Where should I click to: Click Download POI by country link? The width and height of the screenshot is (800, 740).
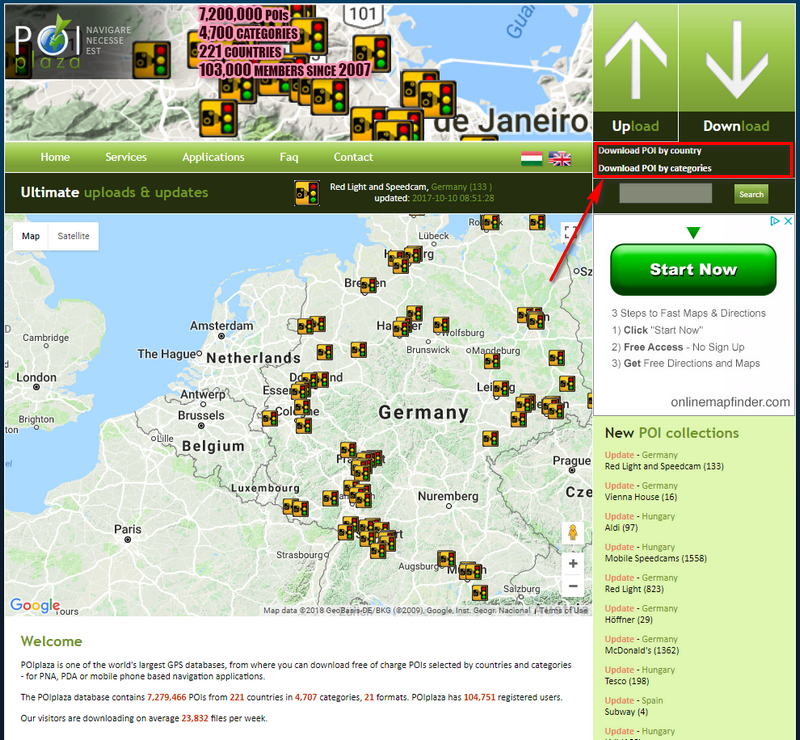pos(649,151)
